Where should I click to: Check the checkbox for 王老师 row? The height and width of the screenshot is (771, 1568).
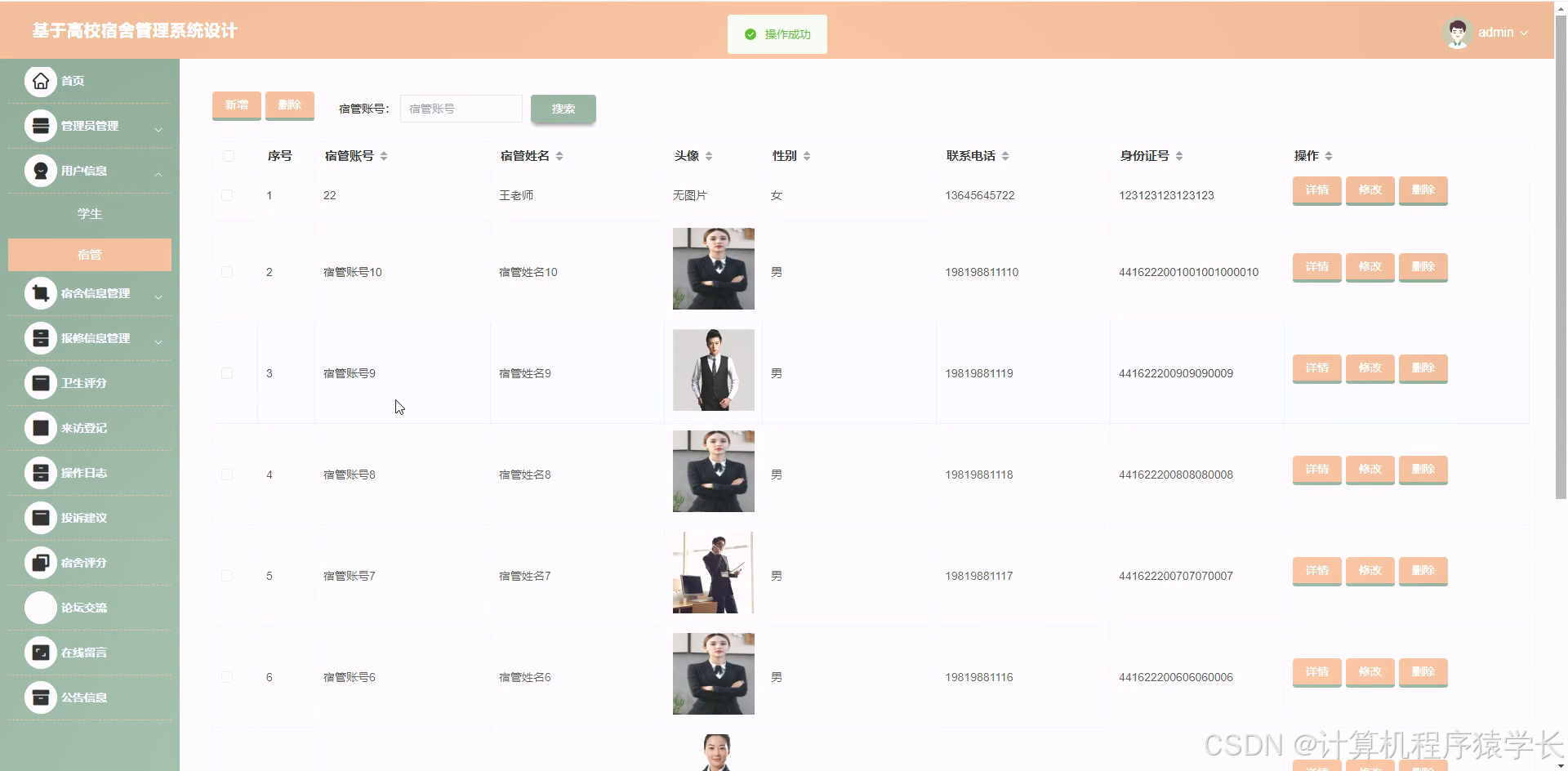click(229, 195)
